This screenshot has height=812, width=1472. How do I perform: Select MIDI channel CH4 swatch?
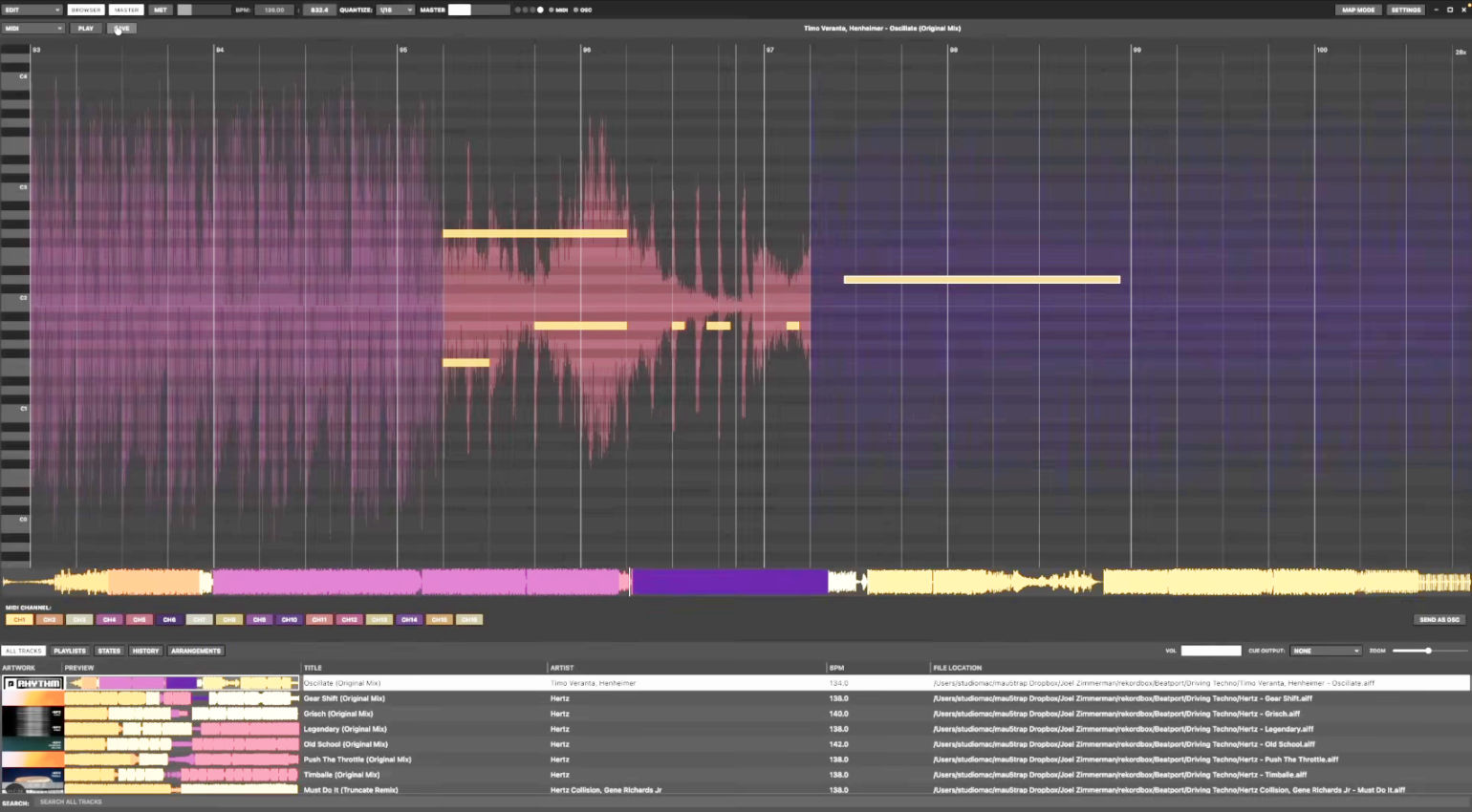pos(109,620)
